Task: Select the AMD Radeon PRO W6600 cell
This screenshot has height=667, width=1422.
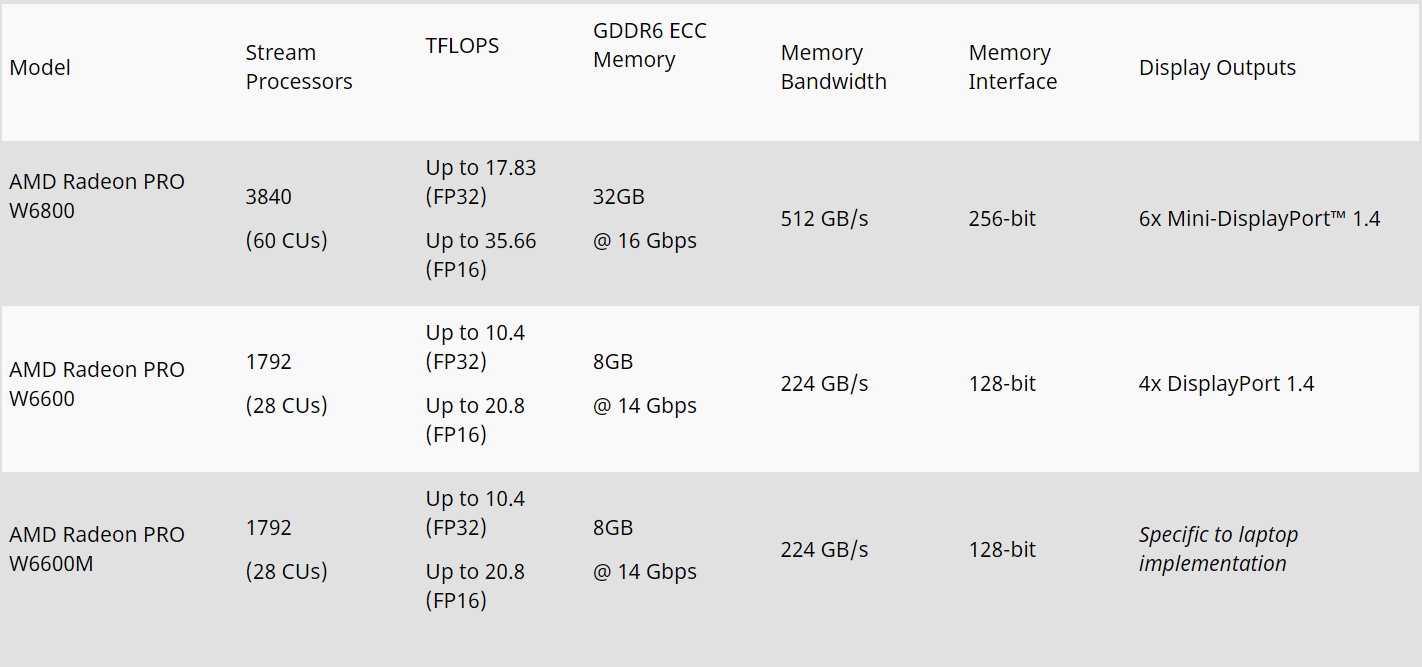Action: click(97, 384)
